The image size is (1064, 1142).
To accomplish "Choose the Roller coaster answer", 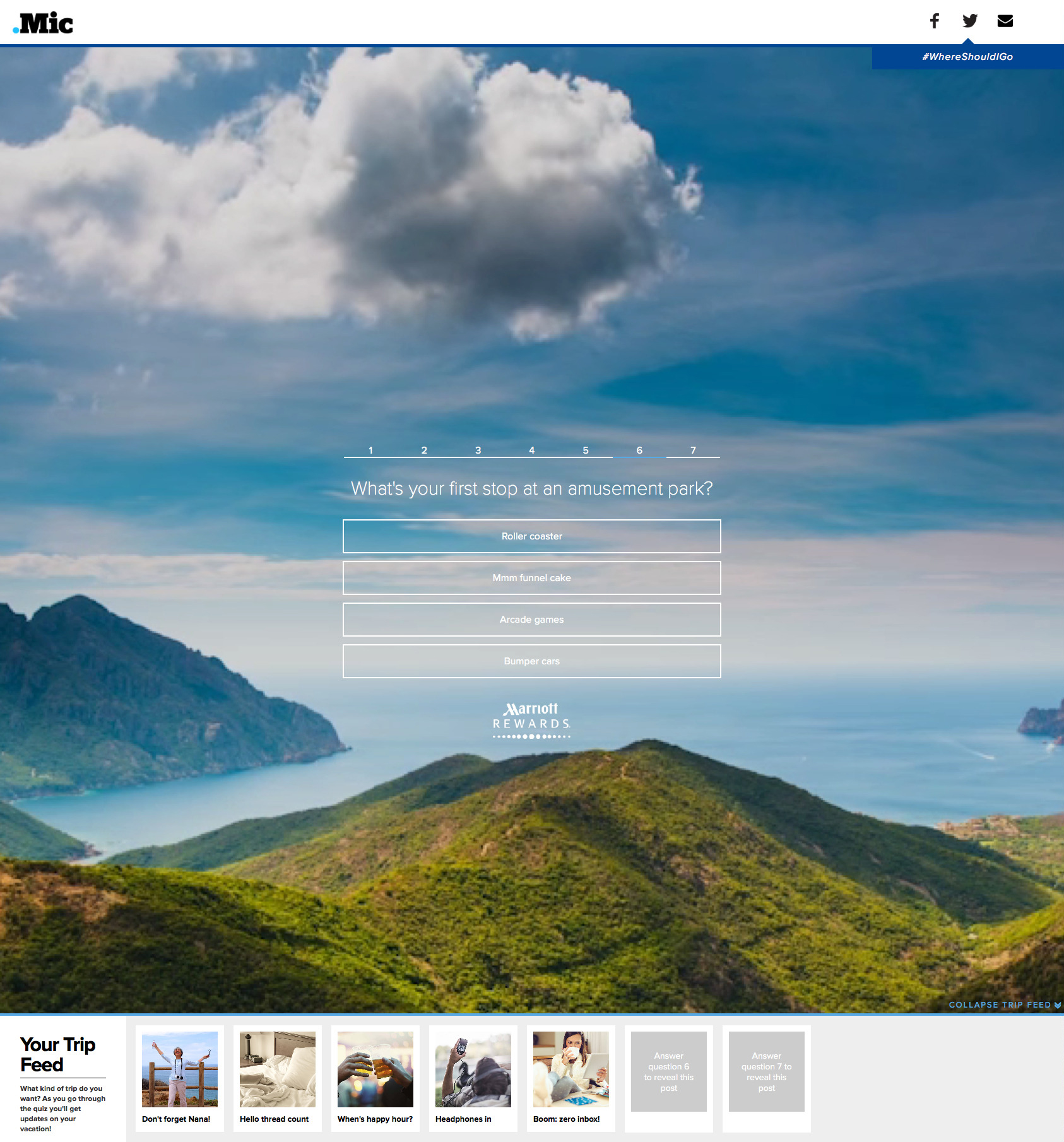I will click(x=531, y=536).
